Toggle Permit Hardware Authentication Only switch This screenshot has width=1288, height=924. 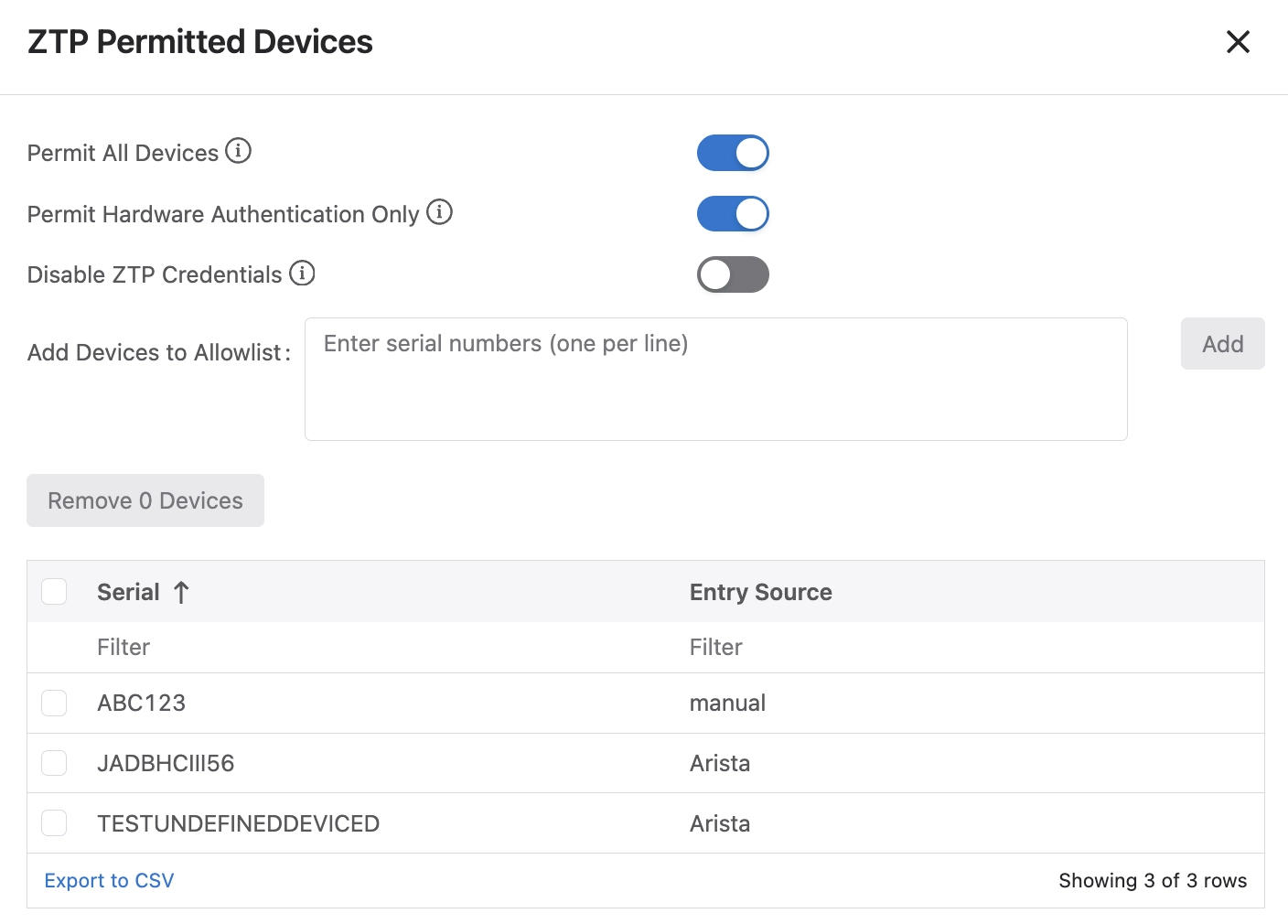click(x=733, y=214)
